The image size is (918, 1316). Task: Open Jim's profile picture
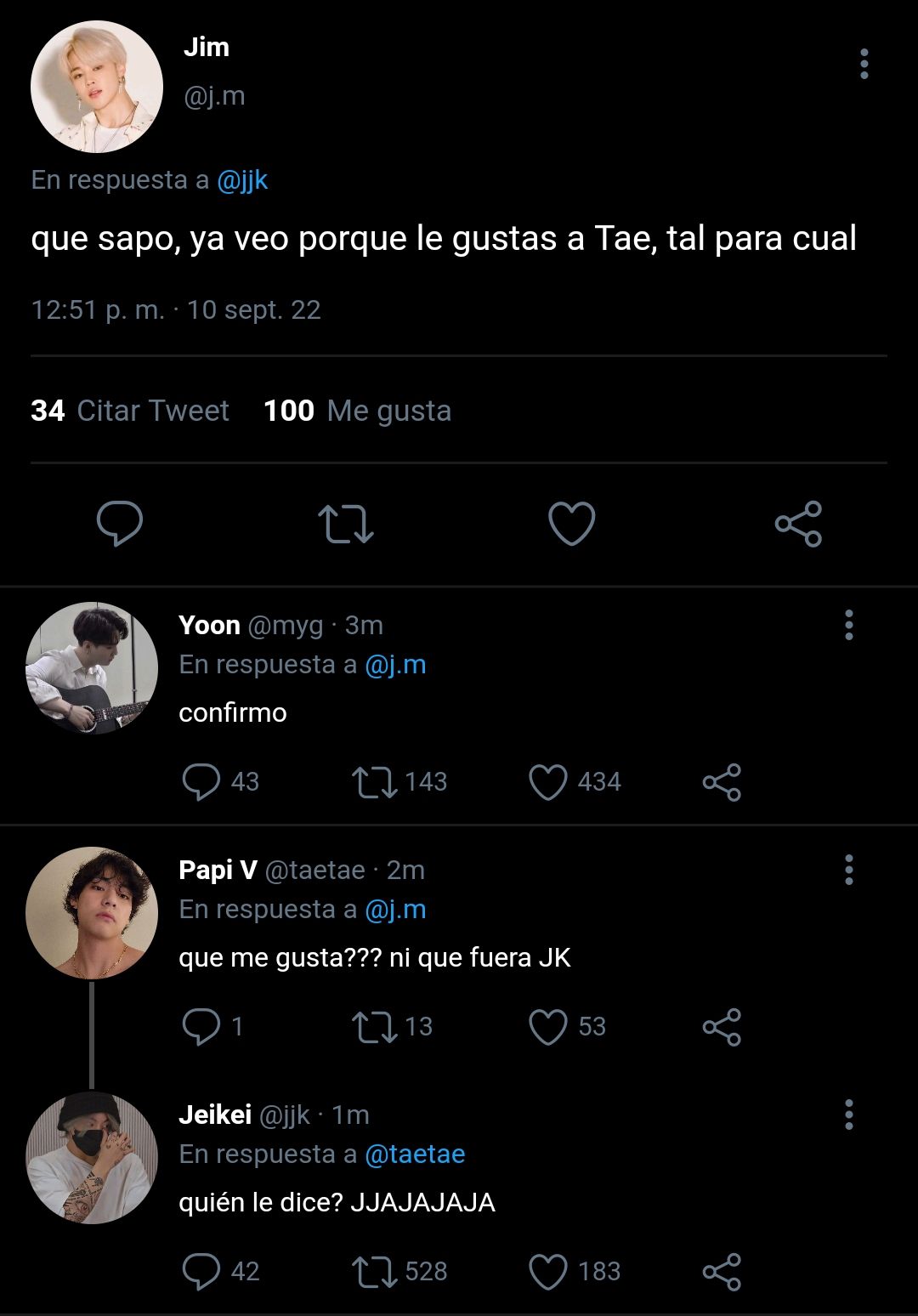click(x=97, y=87)
